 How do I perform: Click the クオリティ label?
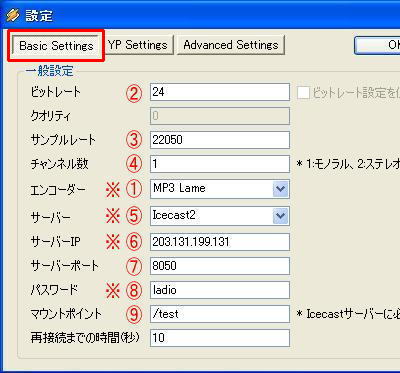51,116
